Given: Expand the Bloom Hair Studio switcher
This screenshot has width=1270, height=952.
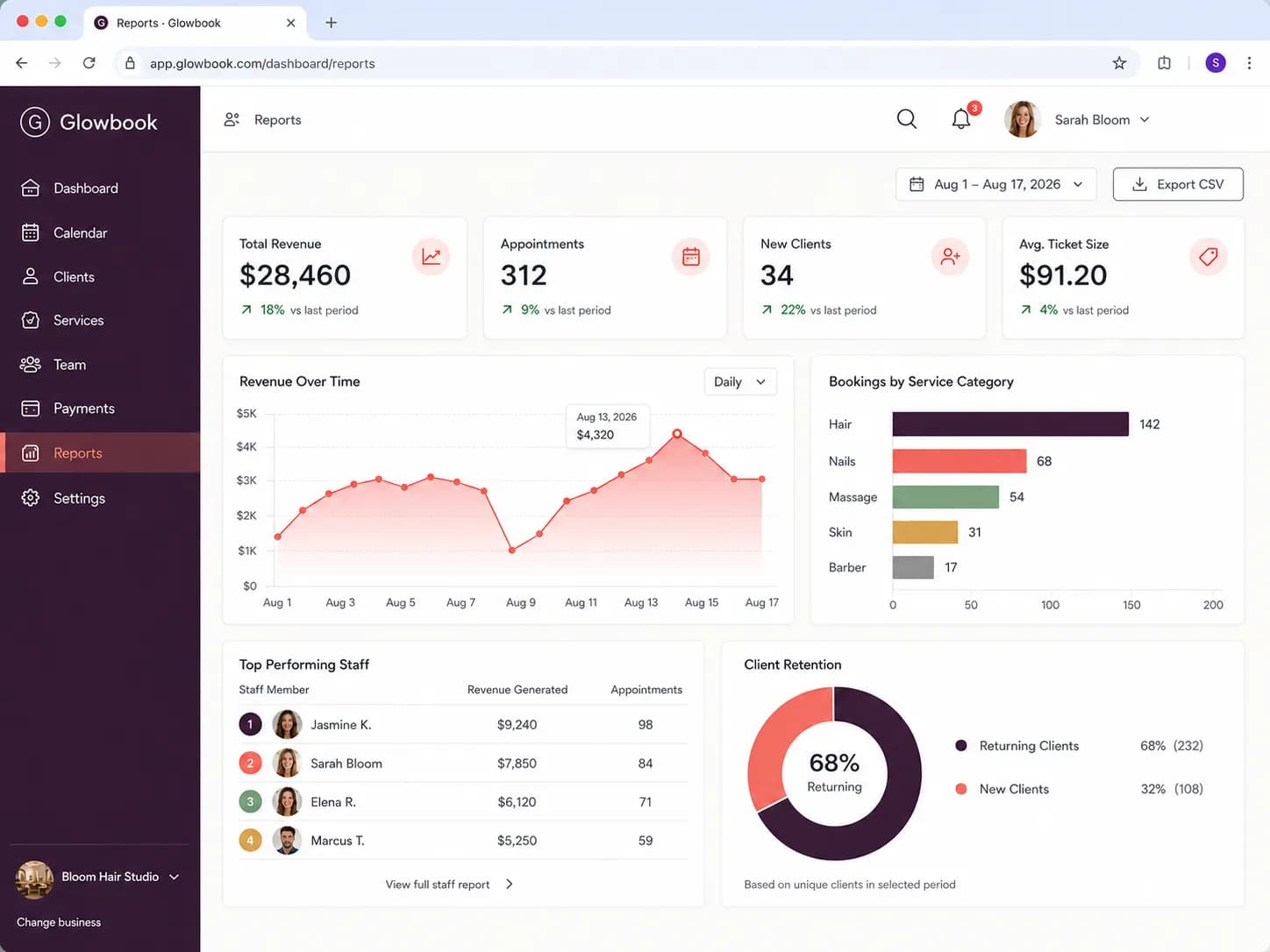Looking at the screenshot, I should (x=175, y=877).
